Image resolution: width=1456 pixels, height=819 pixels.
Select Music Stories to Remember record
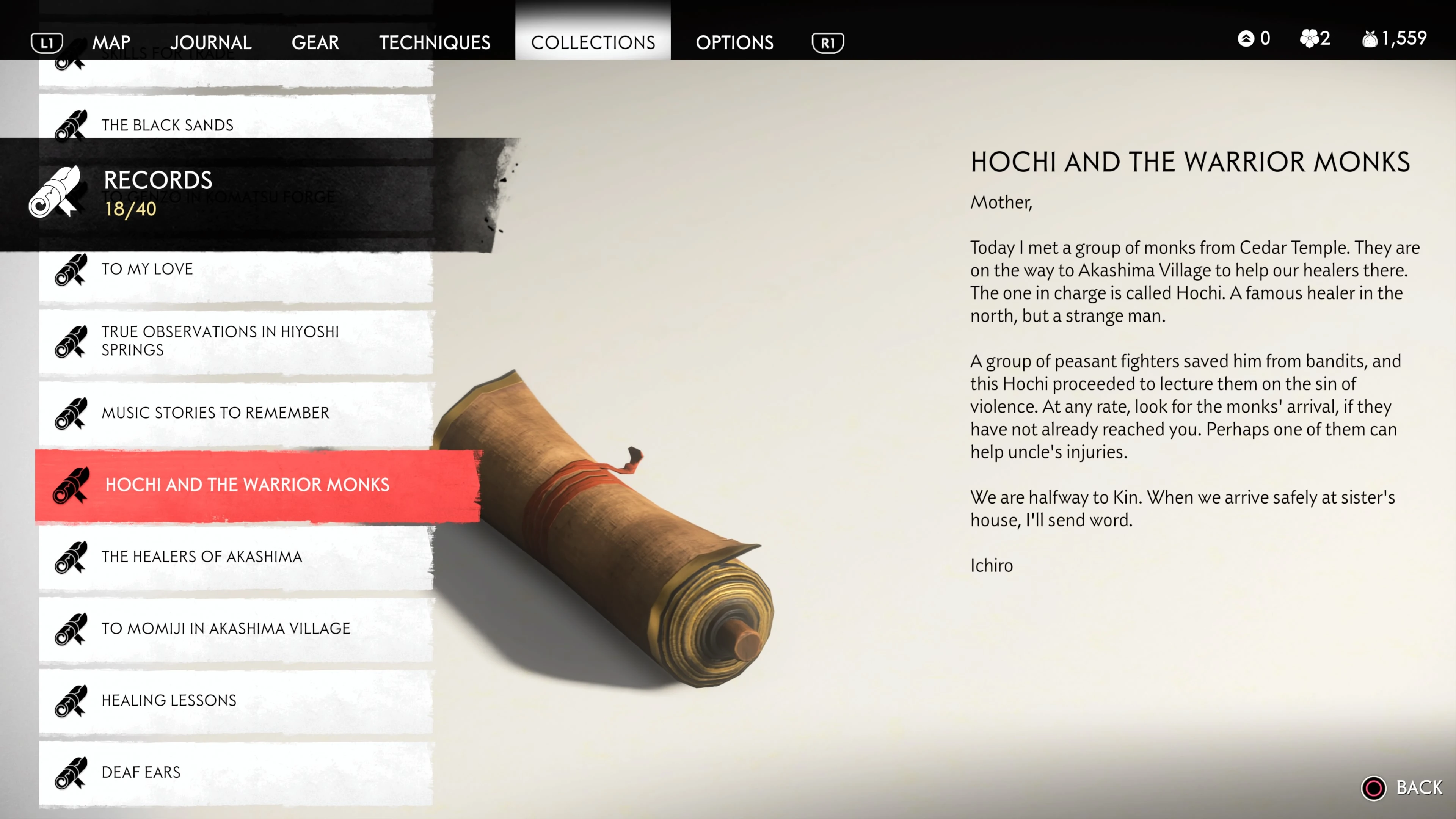pos(236,413)
